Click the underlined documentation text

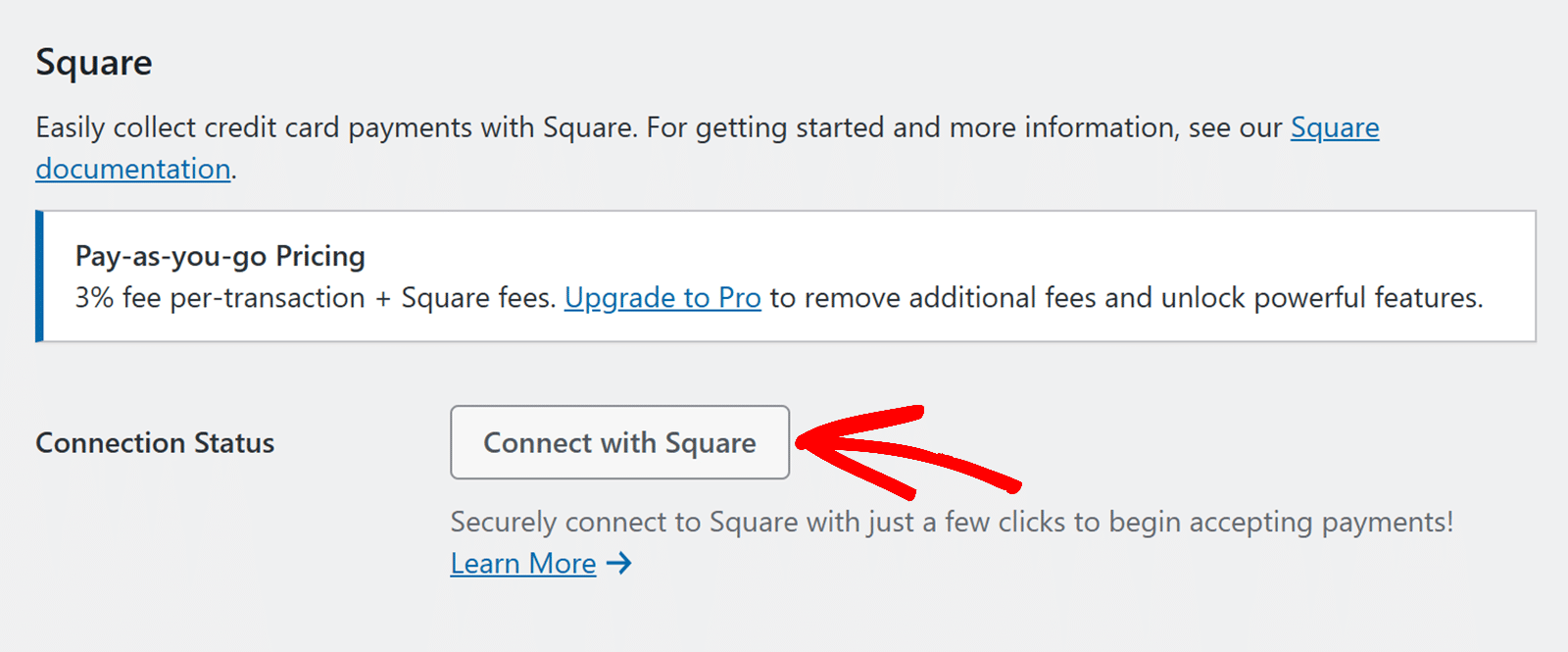pos(132,168)
